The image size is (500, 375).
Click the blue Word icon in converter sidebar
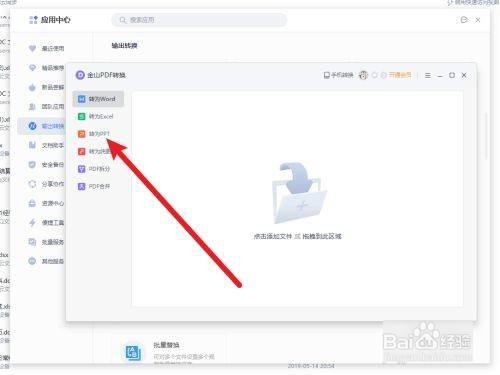click(81, 99)
